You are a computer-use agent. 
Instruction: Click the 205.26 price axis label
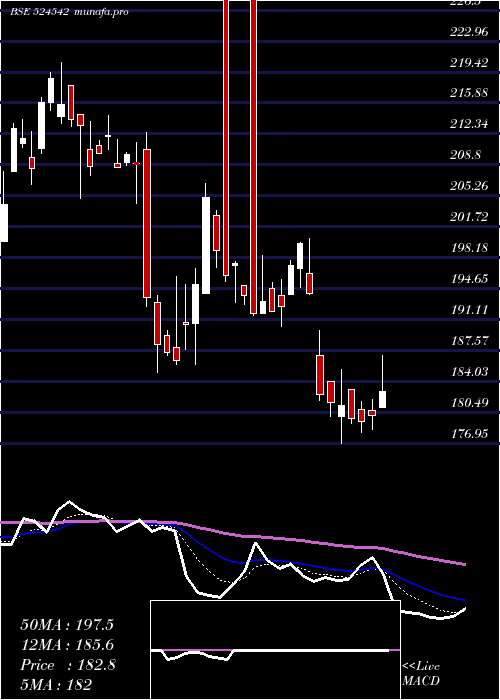(469, 186)
